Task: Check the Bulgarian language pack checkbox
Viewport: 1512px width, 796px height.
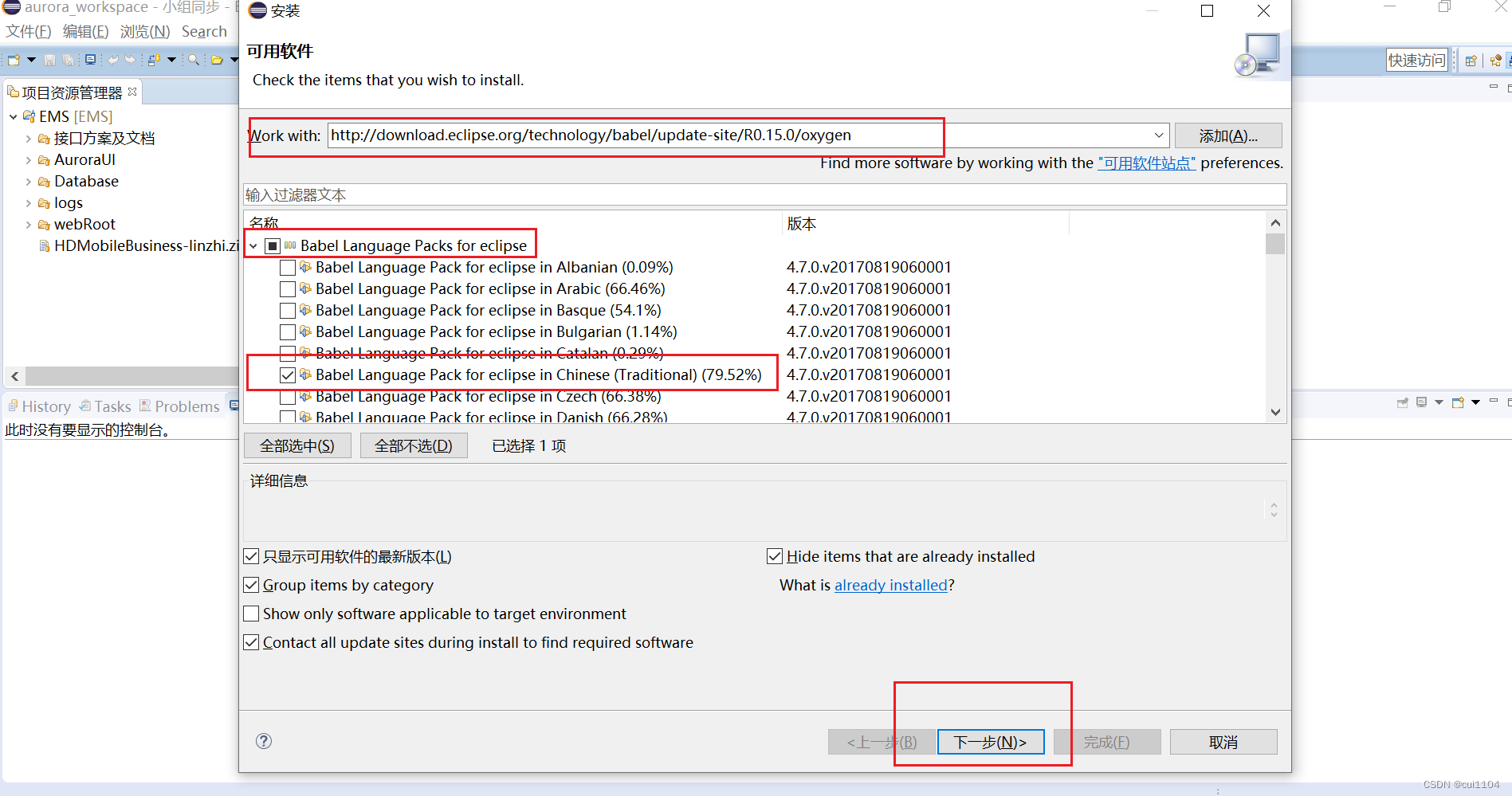Action: tap(288, 332)
